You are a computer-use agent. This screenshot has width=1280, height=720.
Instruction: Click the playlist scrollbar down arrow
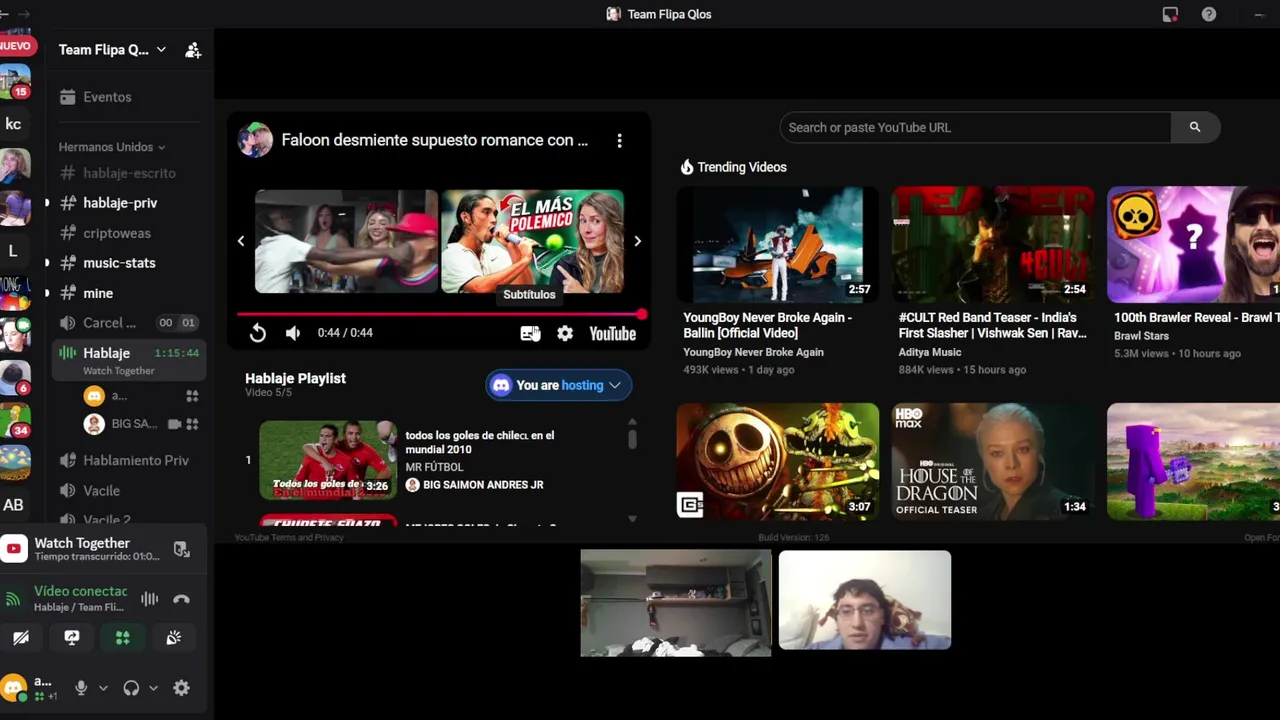click(x=632, y=518)
